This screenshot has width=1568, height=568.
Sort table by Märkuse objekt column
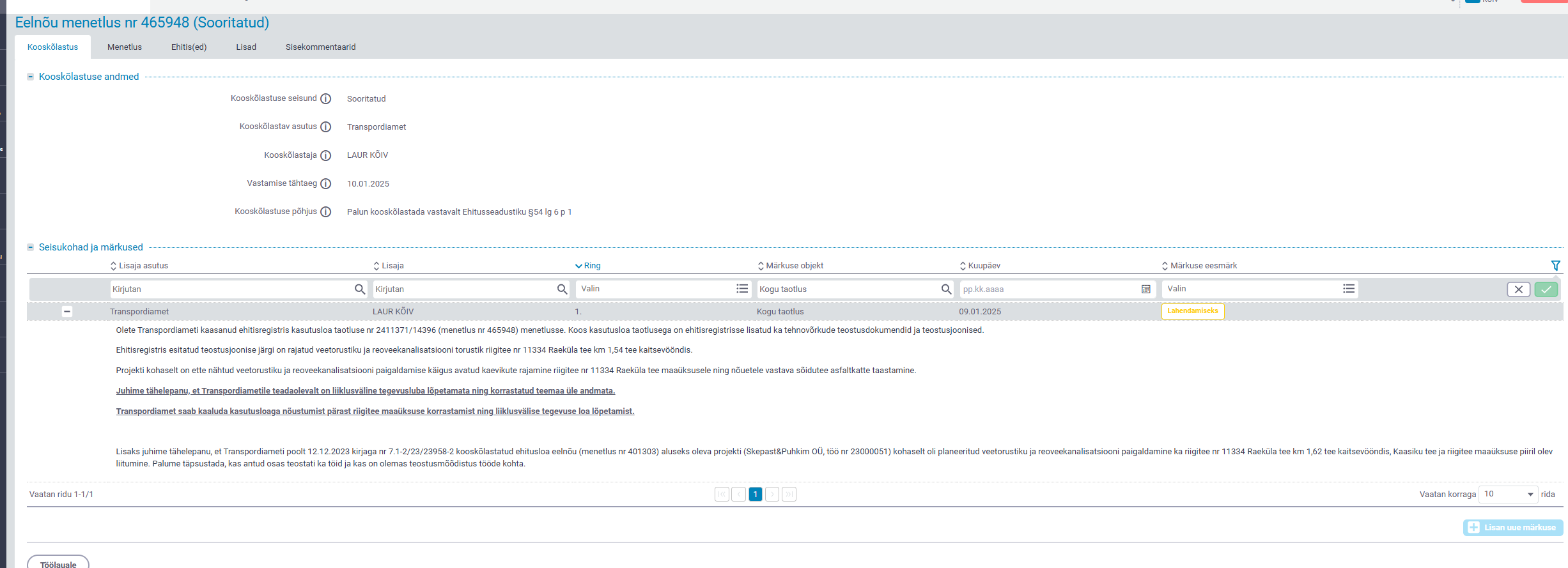[x=790, y=266]
